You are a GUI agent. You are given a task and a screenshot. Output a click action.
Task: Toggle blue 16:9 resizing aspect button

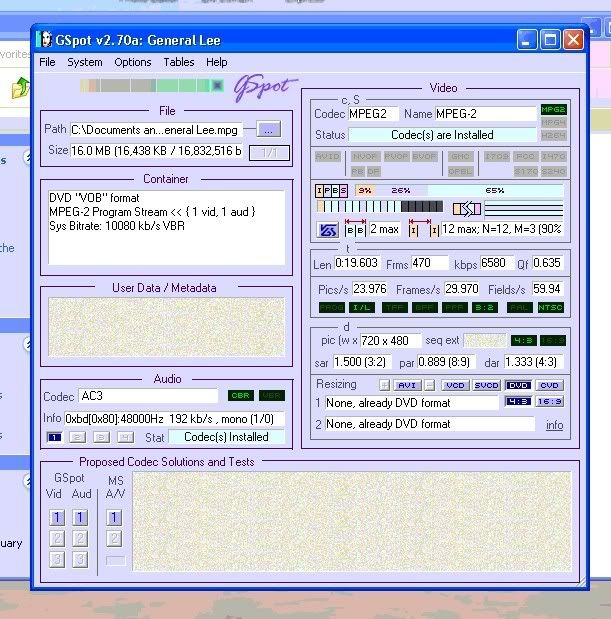click(549, 401)
